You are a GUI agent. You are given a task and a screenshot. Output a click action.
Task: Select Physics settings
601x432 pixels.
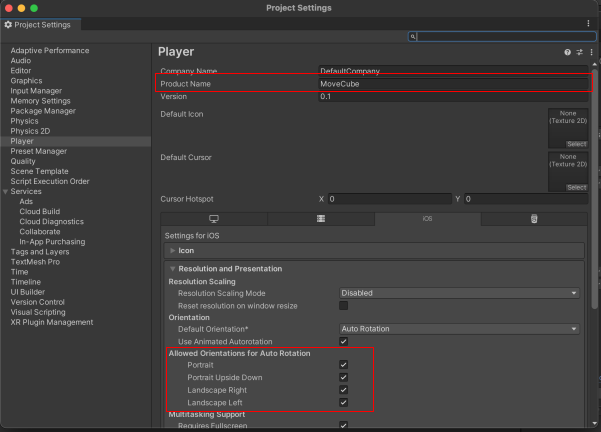[24, 121]
